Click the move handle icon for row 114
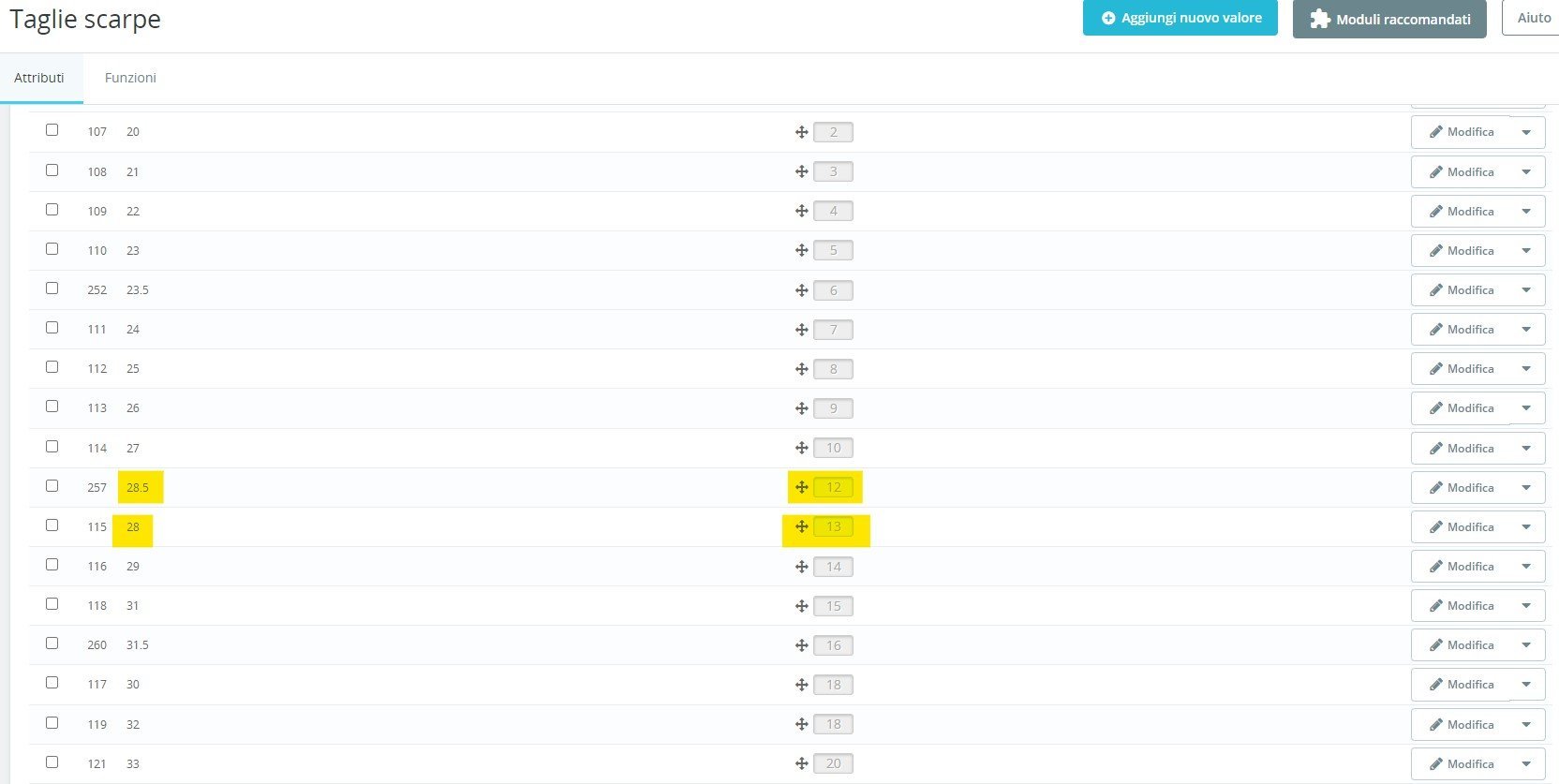The width and height of the screenshot is (1559, 784). 801,448
